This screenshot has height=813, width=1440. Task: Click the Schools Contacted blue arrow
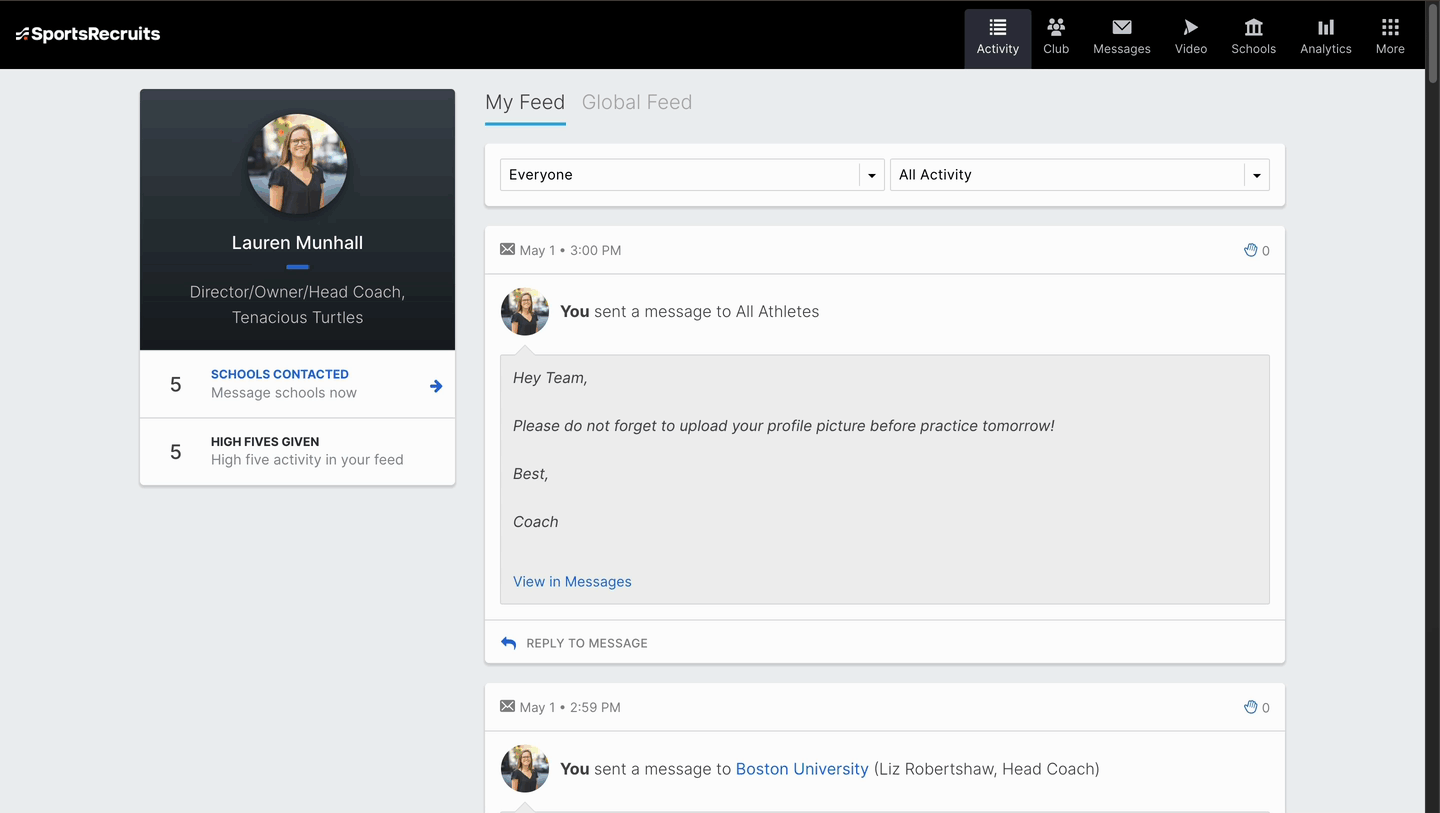click(x=436, y=386)
